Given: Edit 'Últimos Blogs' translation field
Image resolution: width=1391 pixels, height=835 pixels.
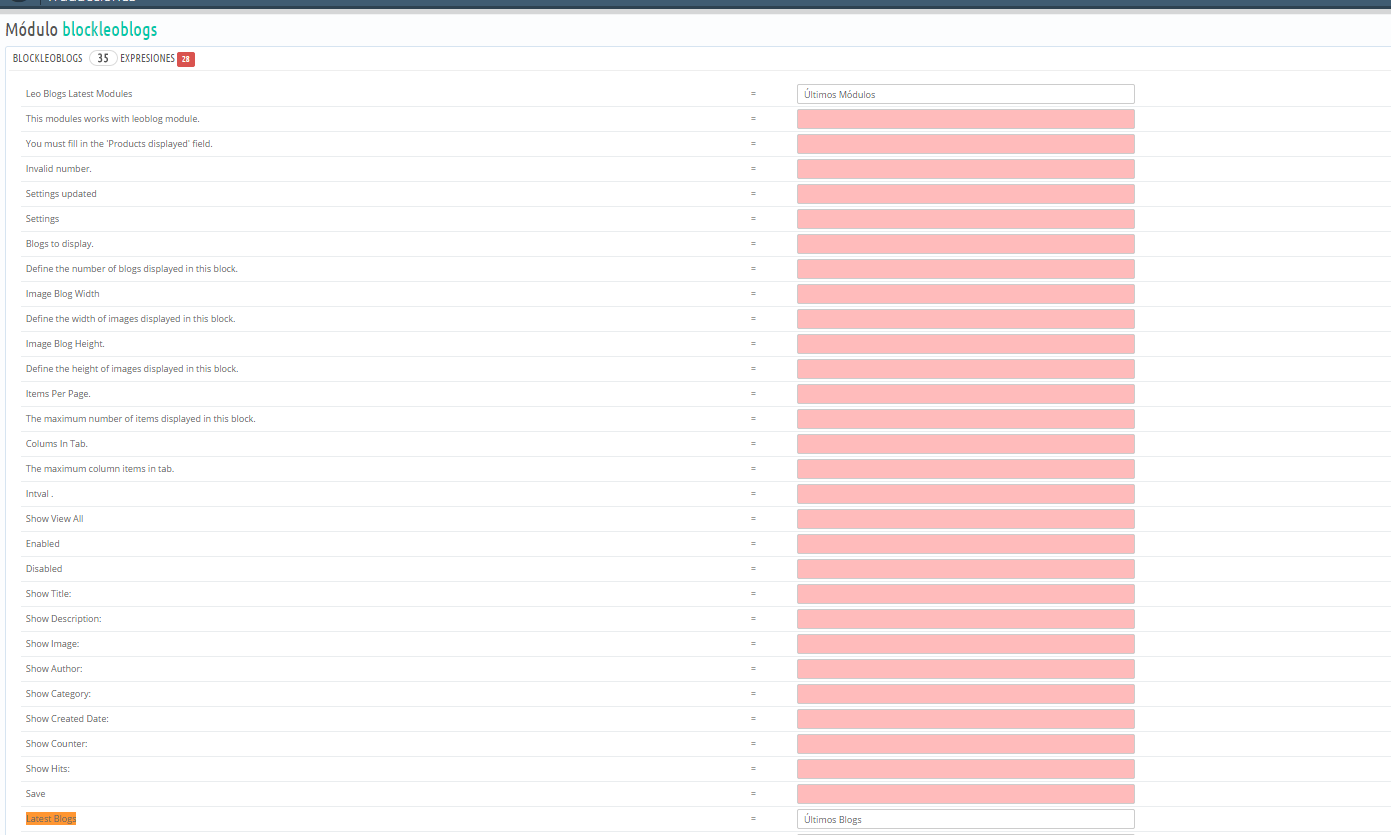Looking at the screenshot, I should pyautogui.click(x=965, y=819).
